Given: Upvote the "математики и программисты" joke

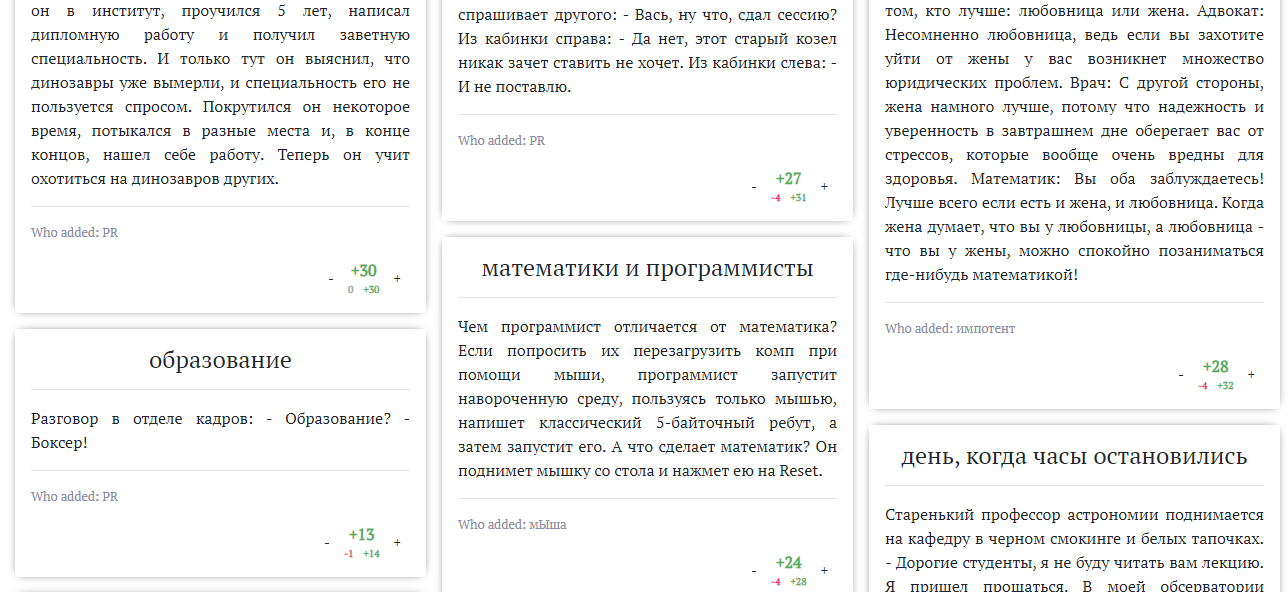Looking at the screenshot, I should [824, 571].
